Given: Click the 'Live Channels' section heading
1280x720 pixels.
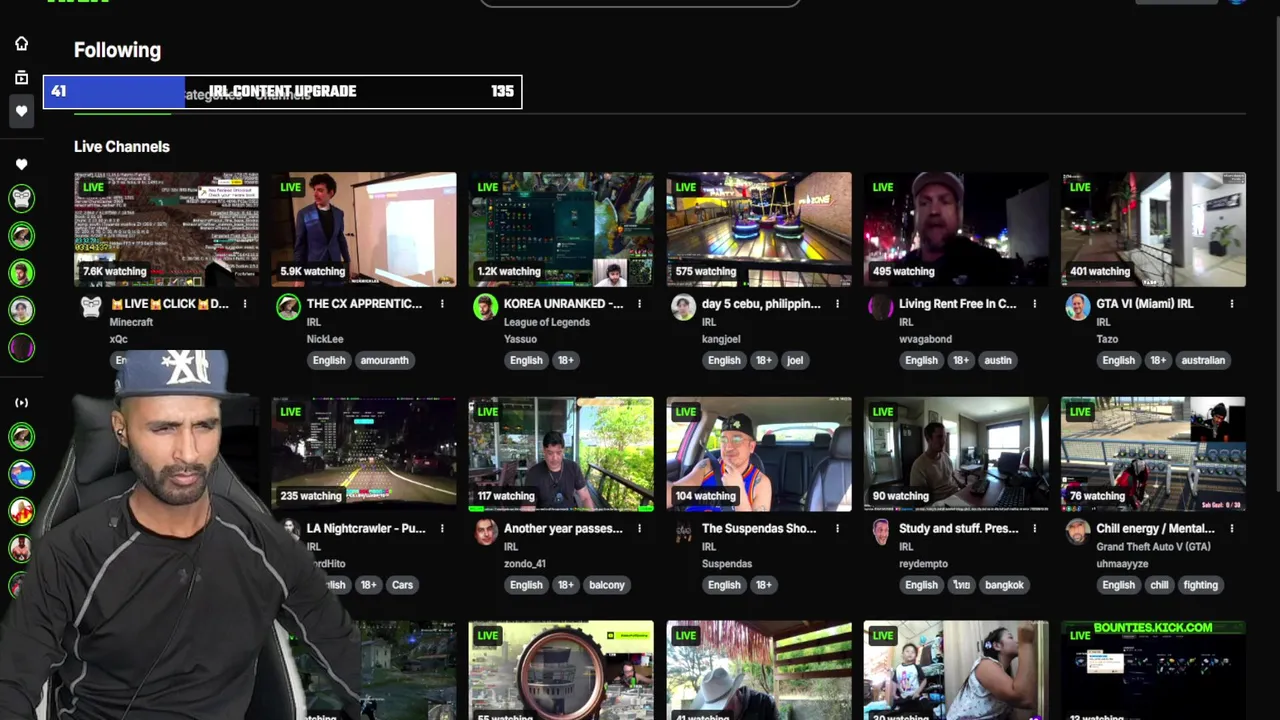Looking at the screenshot, I should (x=122, y=147).
